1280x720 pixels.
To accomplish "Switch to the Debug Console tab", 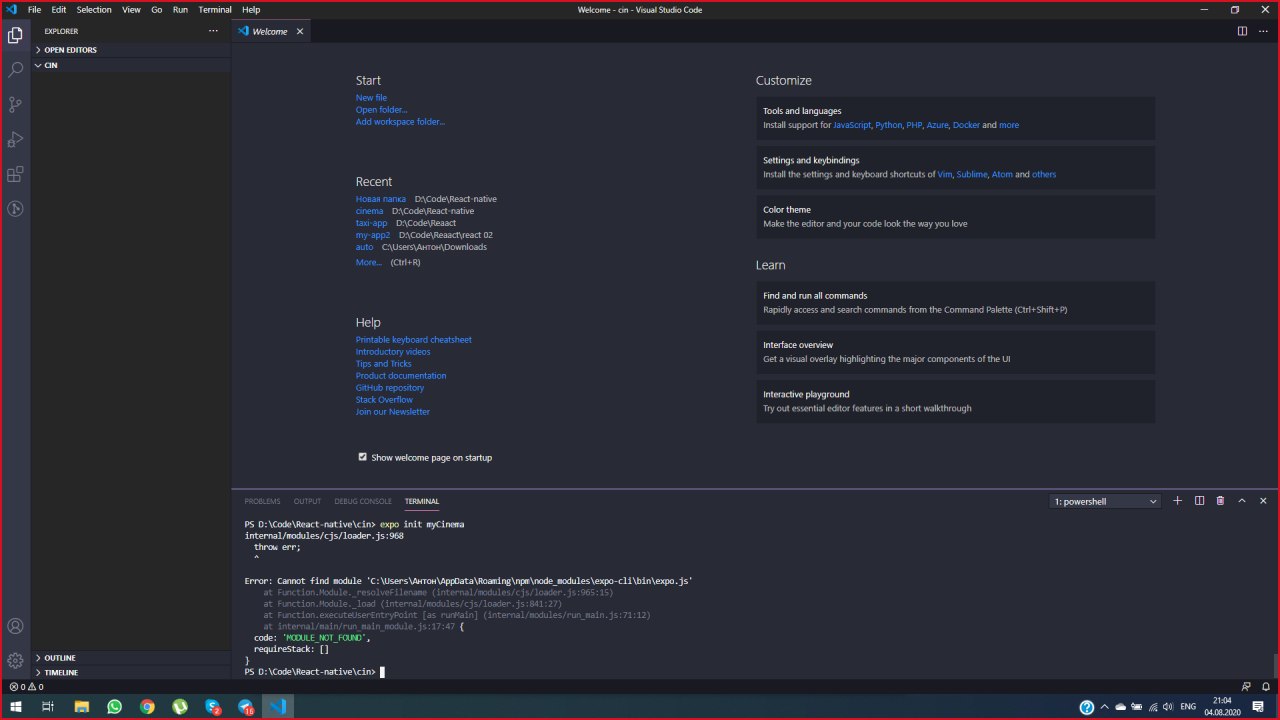I will tap(363, 501).
